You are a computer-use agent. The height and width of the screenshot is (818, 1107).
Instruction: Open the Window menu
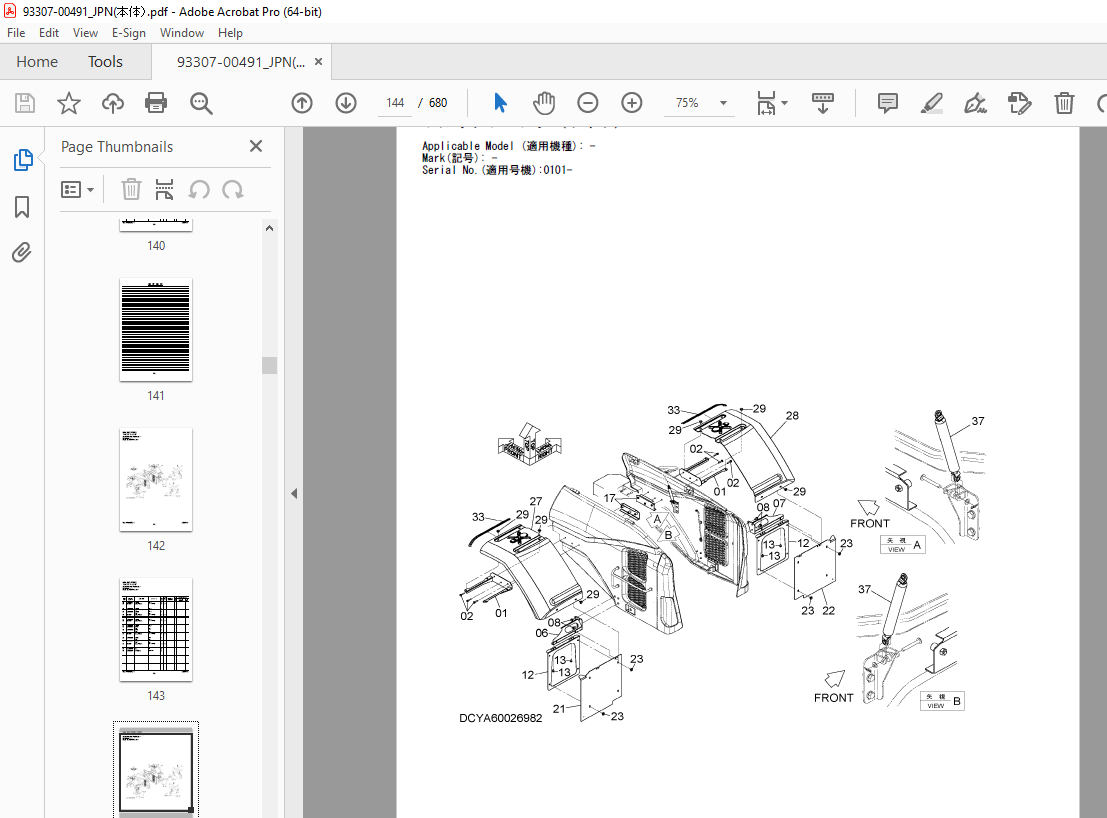click(181, 32)
